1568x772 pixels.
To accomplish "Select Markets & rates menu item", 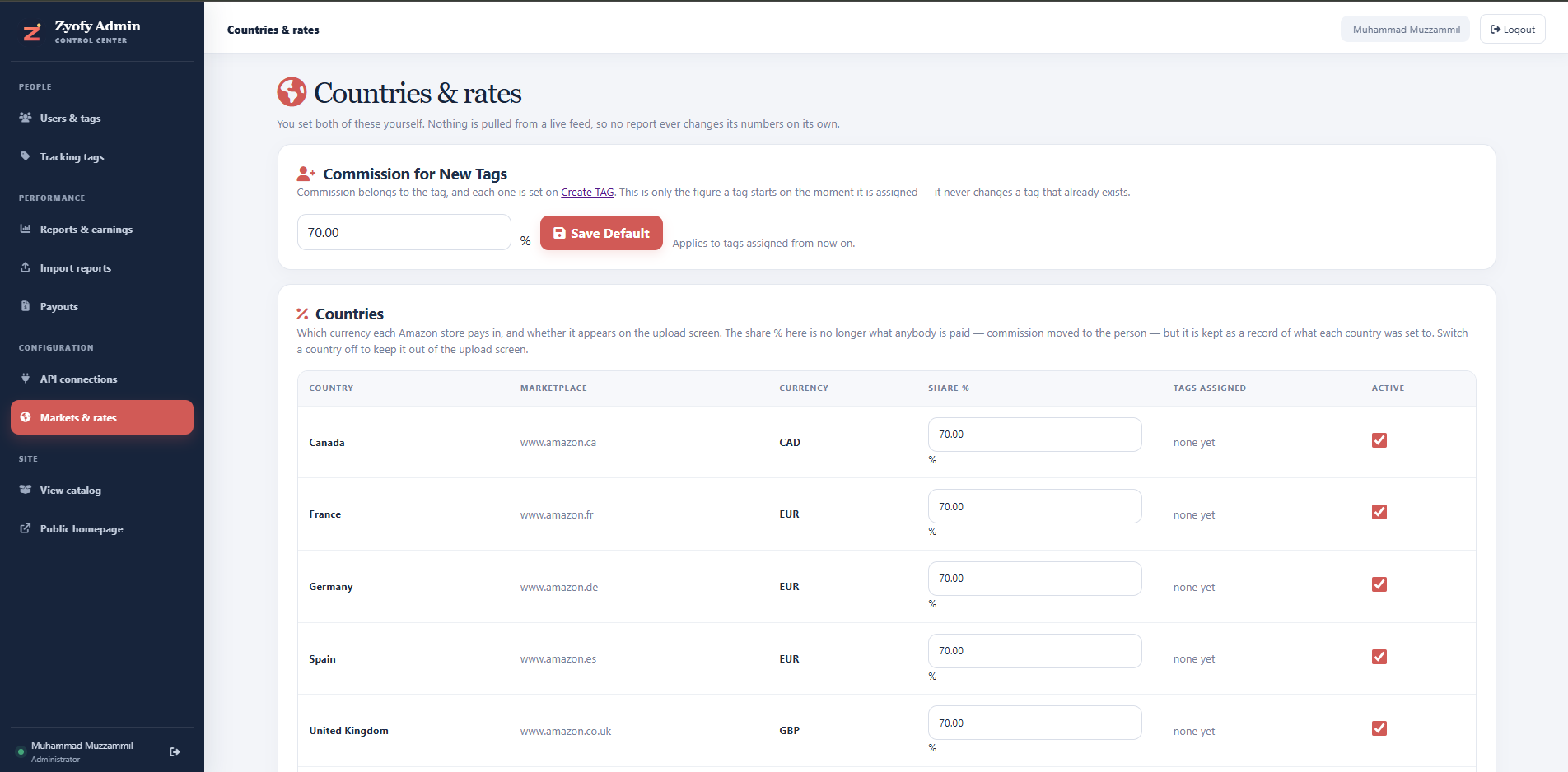I will coord(102,417).
